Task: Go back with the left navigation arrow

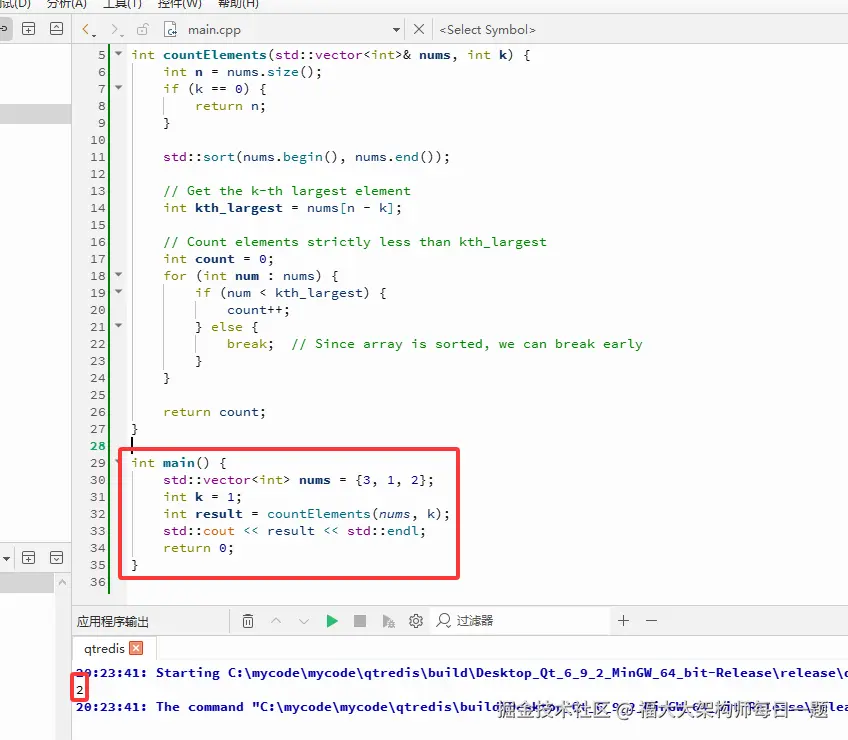Action: click(x=87, y=29)
